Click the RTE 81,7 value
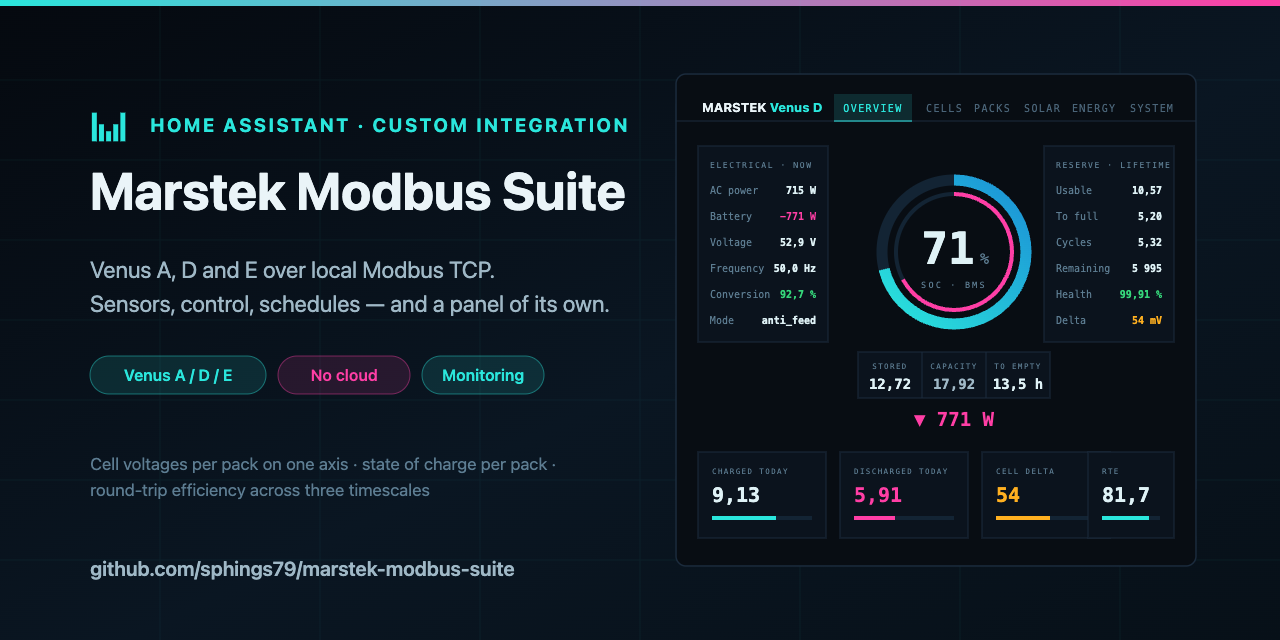 click(1126, 494)
